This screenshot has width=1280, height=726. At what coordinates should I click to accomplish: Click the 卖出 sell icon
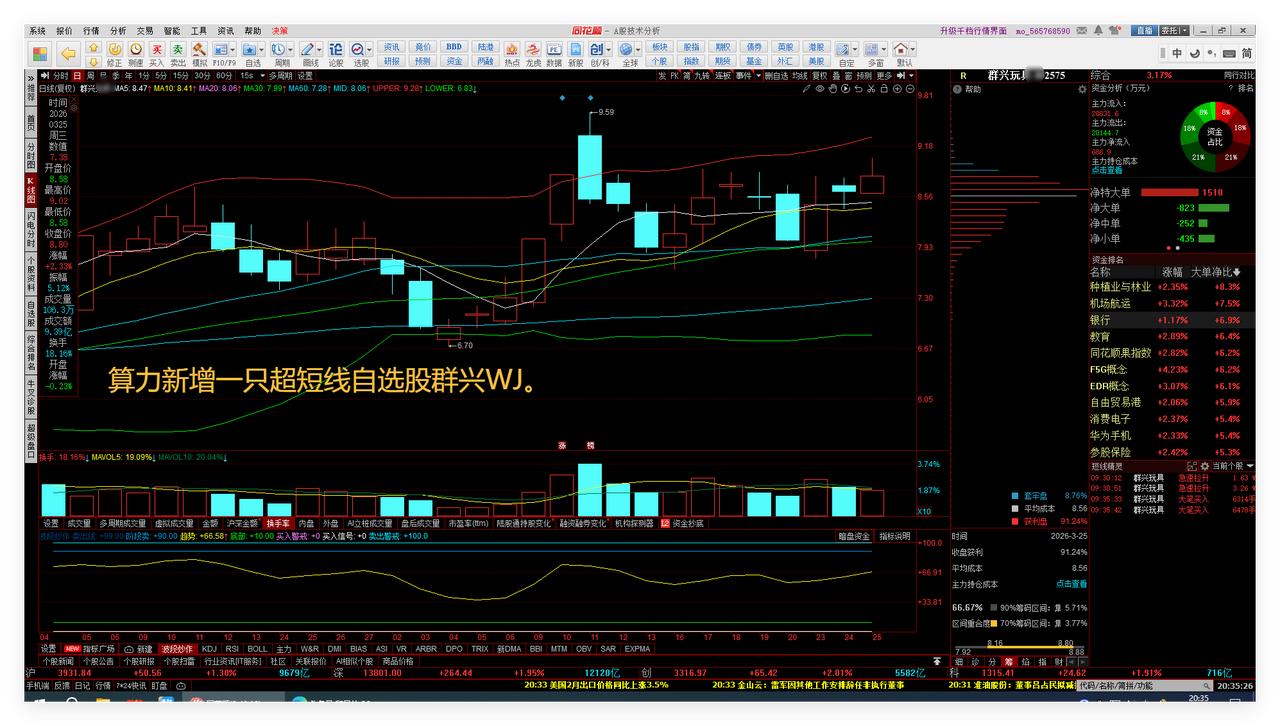177,52
